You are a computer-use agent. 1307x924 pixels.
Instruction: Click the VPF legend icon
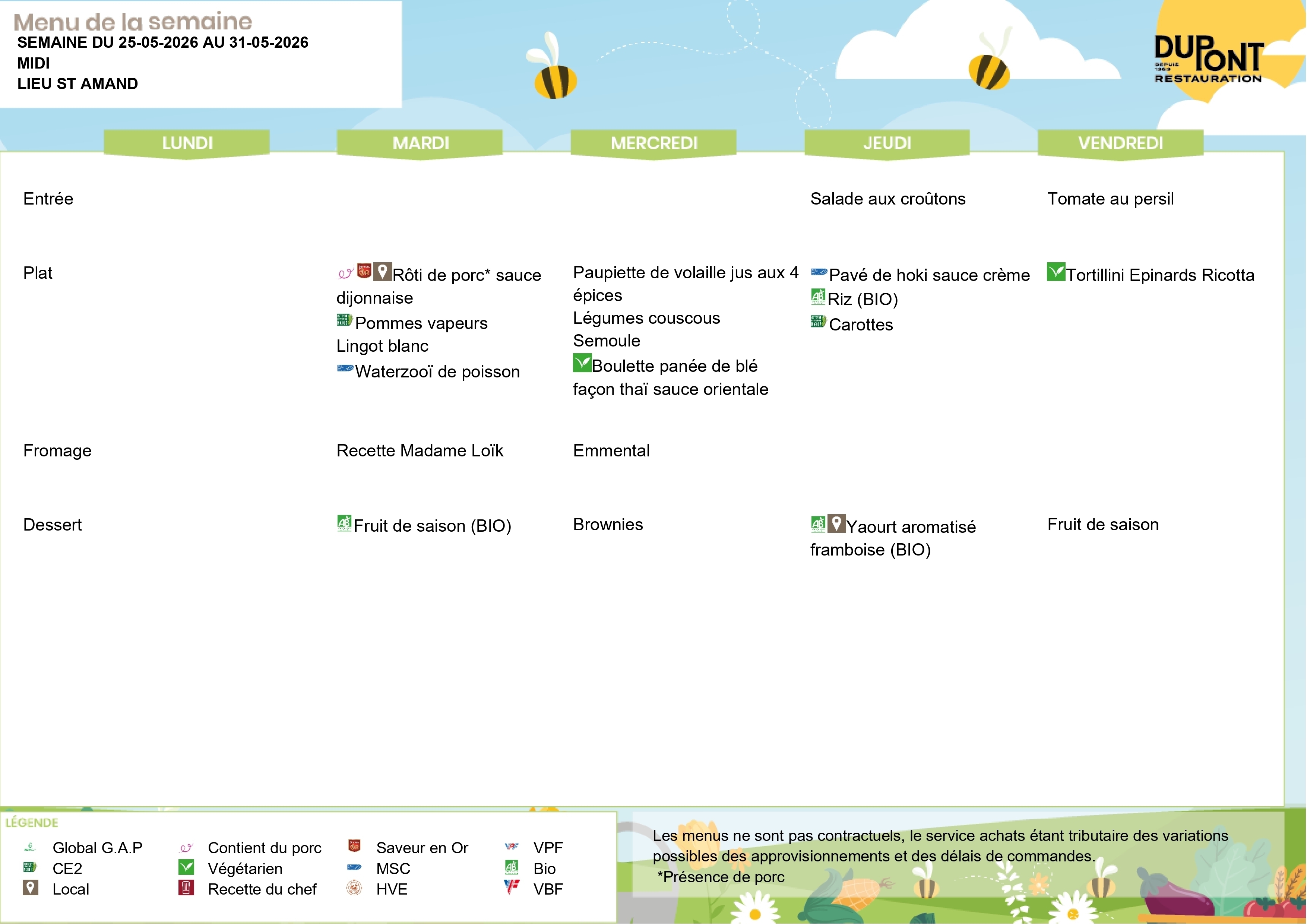click(x=511, y=847)
